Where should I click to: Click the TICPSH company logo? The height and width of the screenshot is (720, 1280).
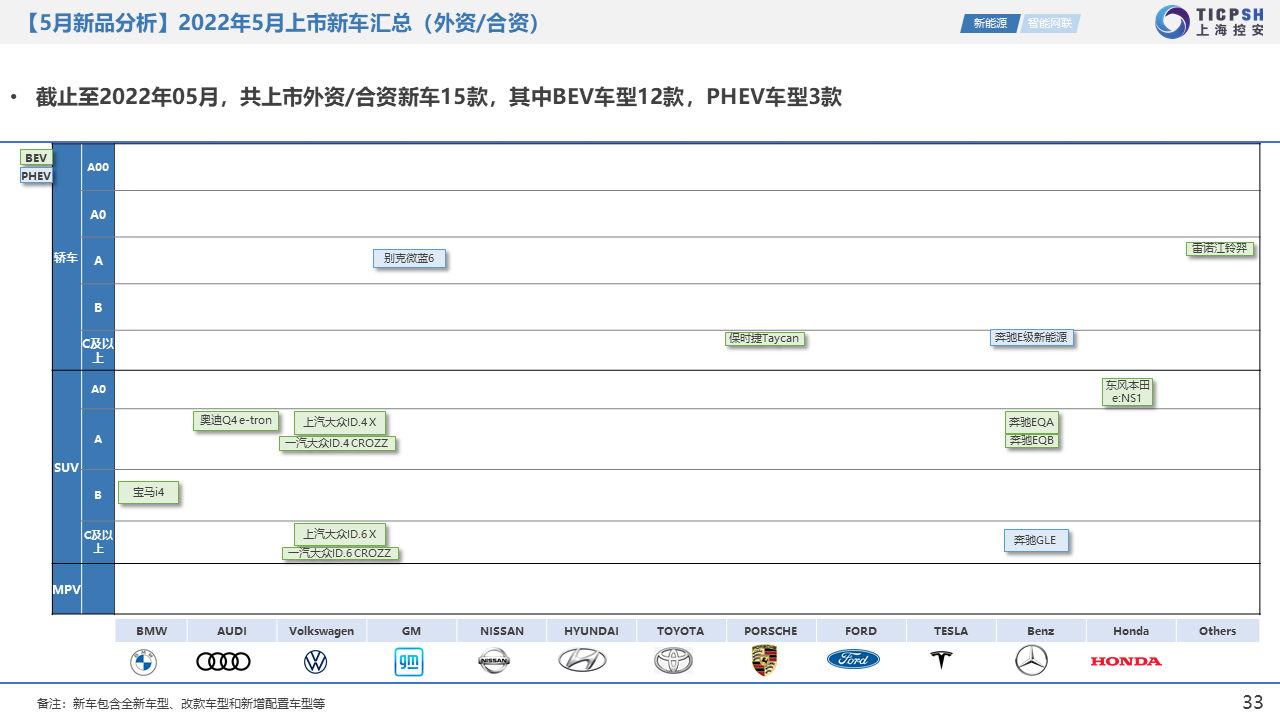click(x=1210, y=22)
